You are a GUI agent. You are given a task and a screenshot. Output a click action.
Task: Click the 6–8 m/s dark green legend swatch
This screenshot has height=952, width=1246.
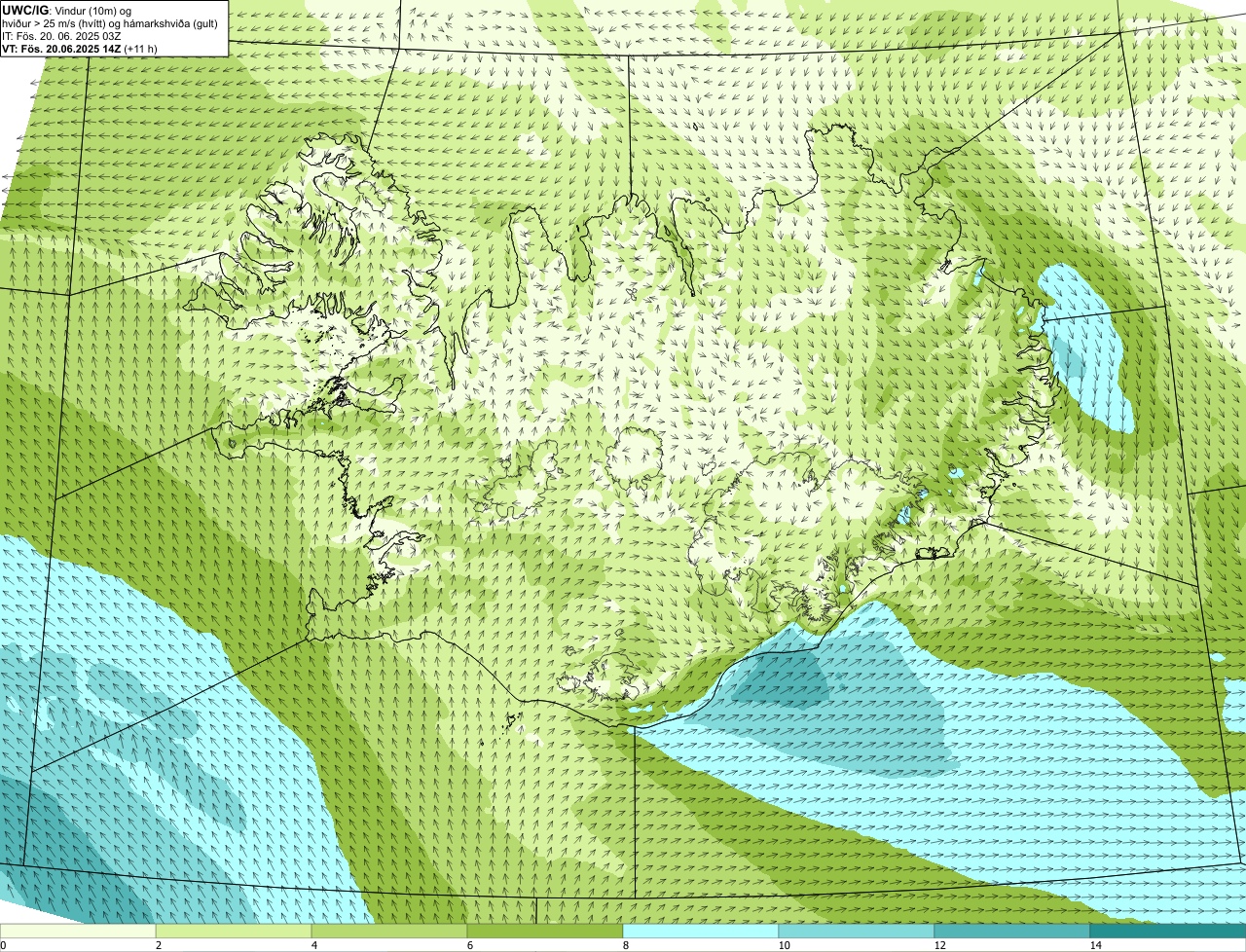[545, 931]
